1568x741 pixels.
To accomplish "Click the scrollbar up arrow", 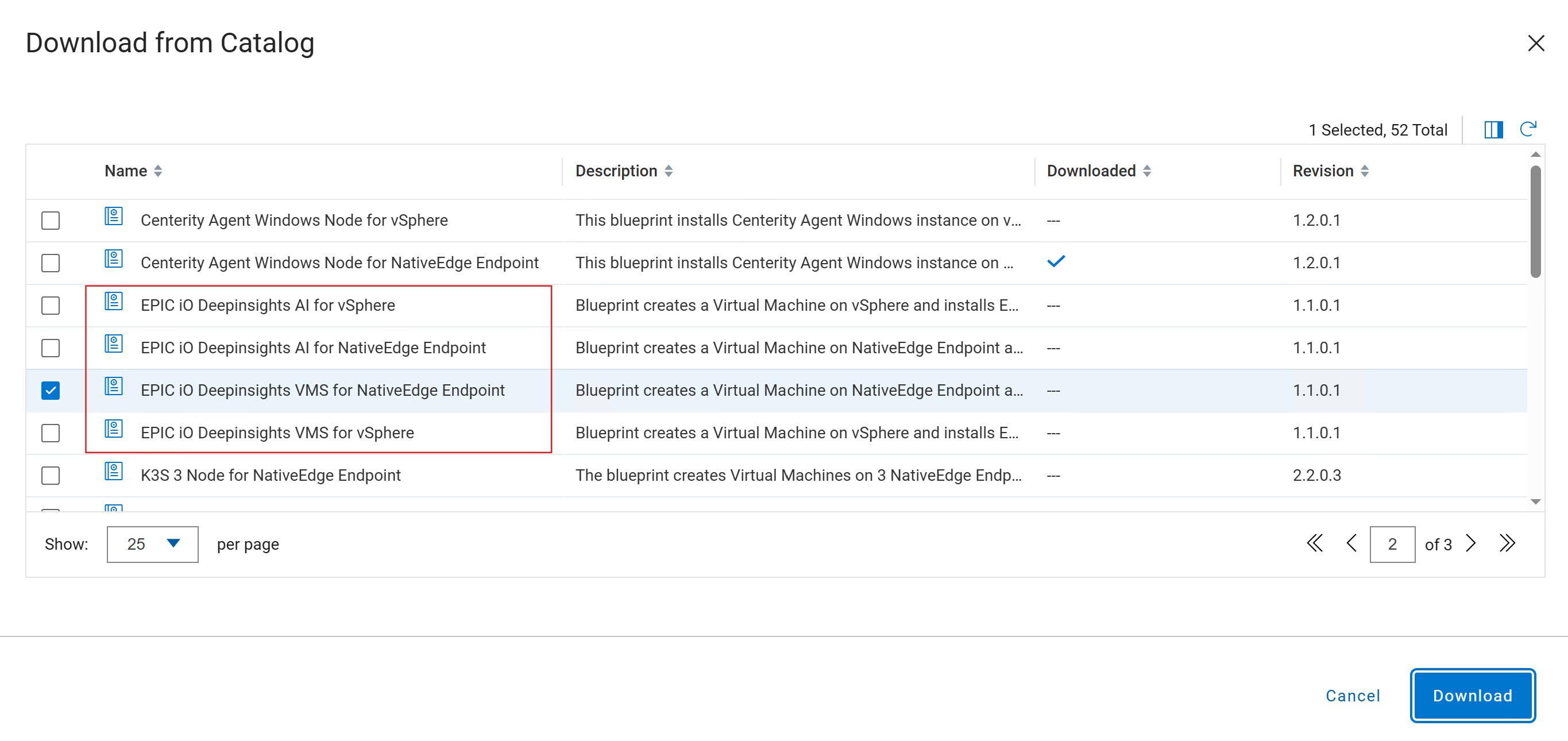I will coord(1536,155).
